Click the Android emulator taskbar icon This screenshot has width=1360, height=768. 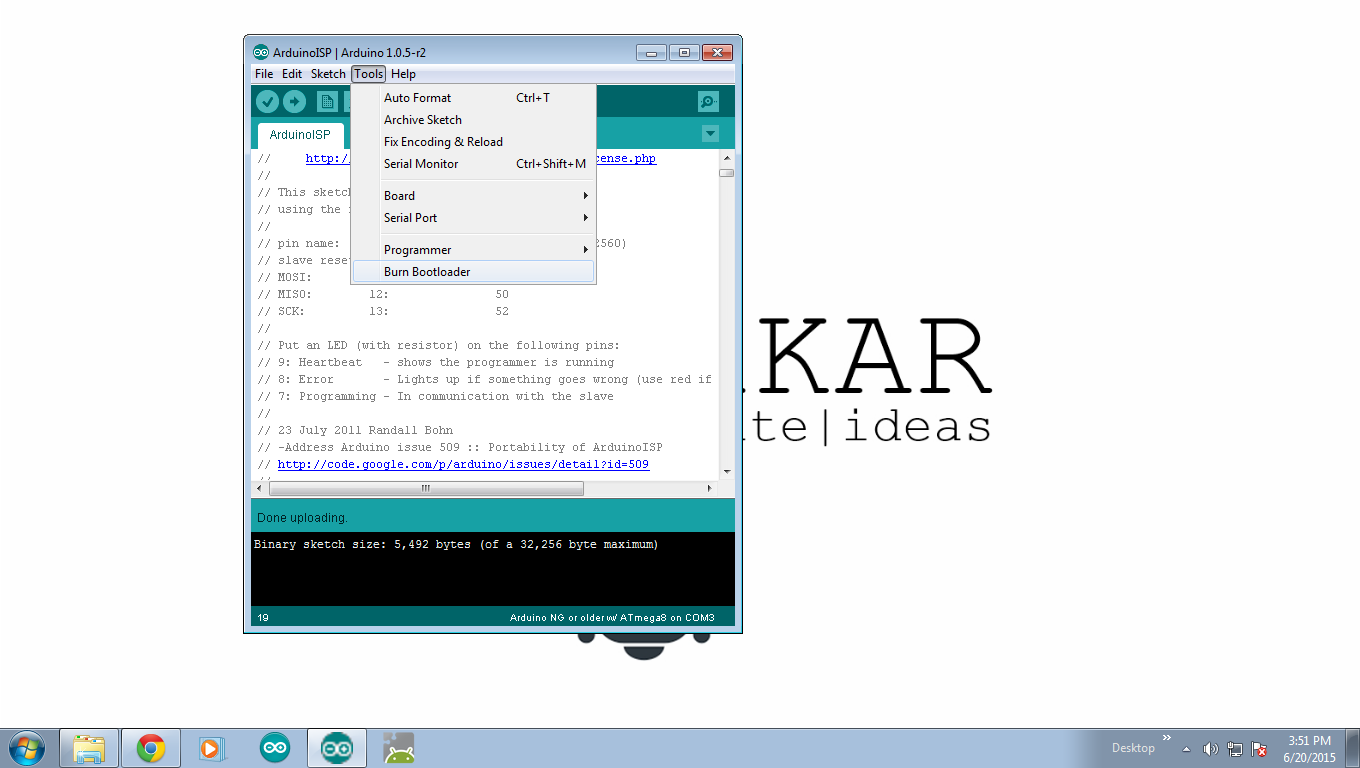pos(398,747)
